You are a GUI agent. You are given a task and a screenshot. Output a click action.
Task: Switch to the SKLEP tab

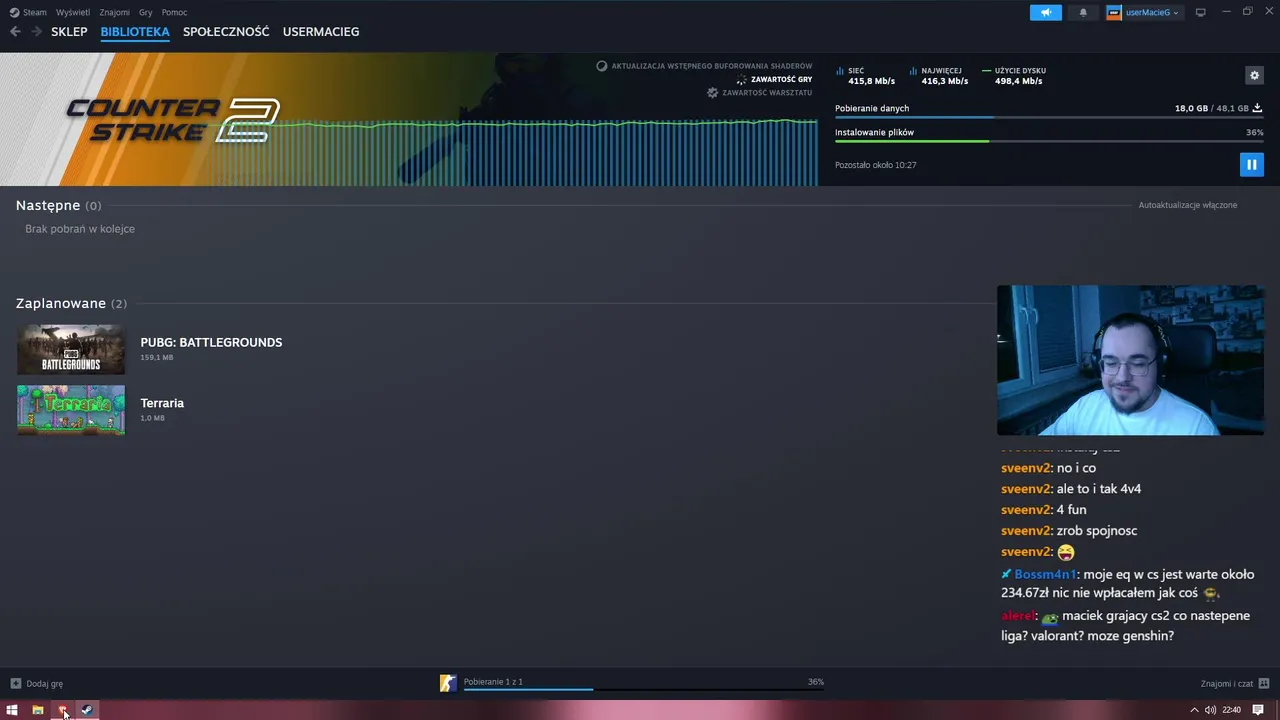pyautogui.click(x=69, y=32)
